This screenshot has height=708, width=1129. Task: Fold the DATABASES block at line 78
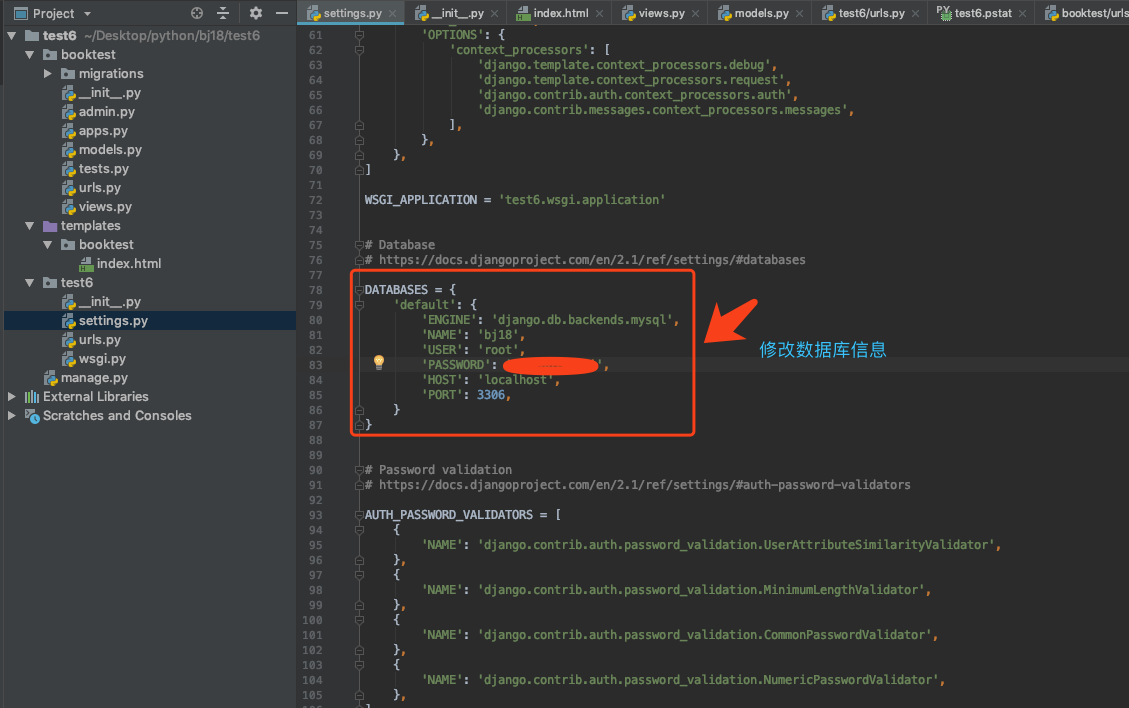(x=359, y=290)
